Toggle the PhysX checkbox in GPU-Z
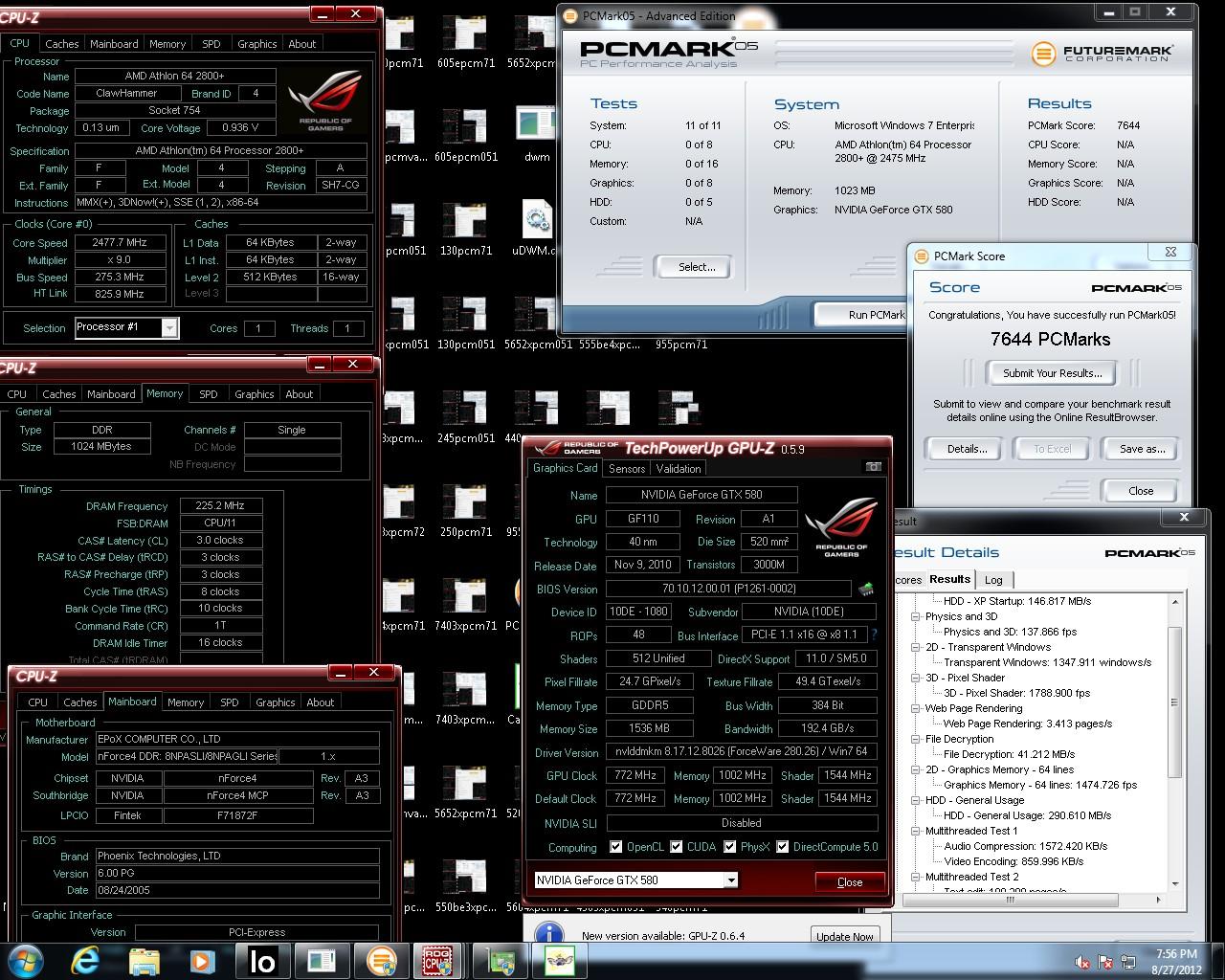This screenshot has width=1225, height=980. point(730,847)
